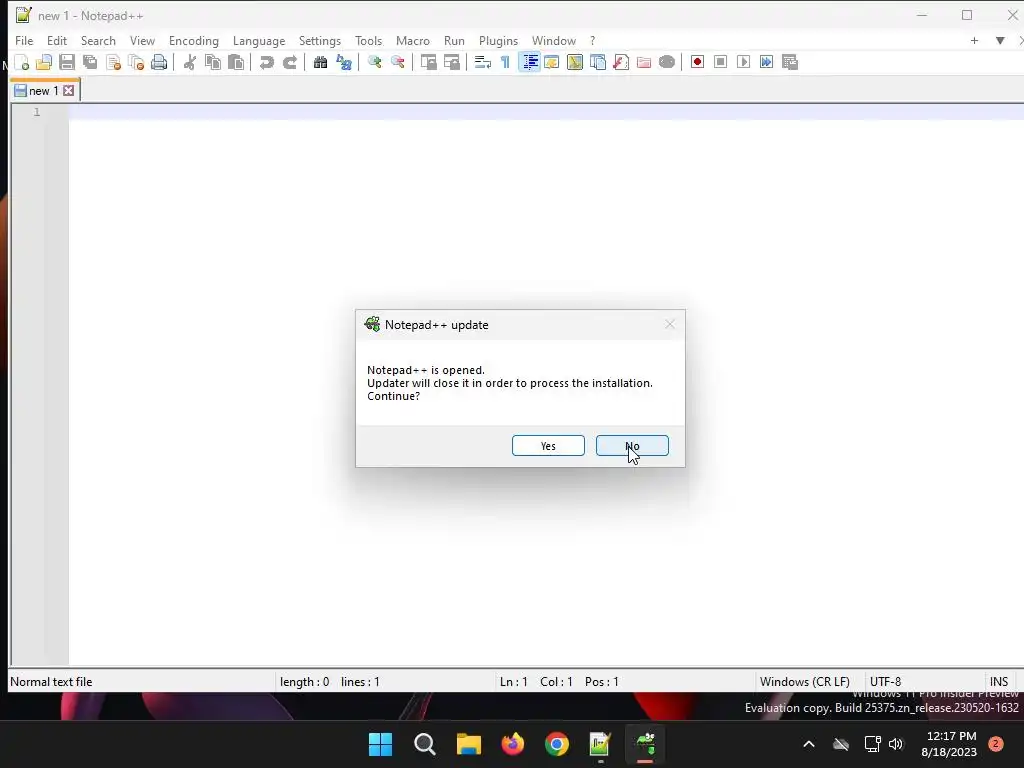
Task: Open the Settings menu
Action: (320, 40)
